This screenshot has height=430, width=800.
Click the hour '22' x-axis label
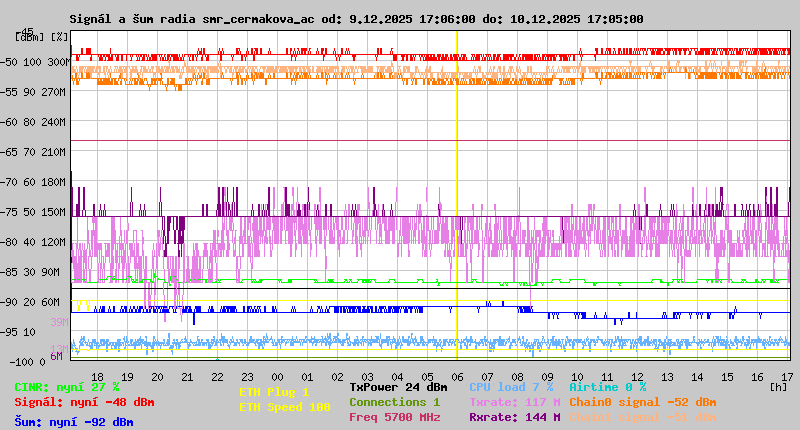217,377
